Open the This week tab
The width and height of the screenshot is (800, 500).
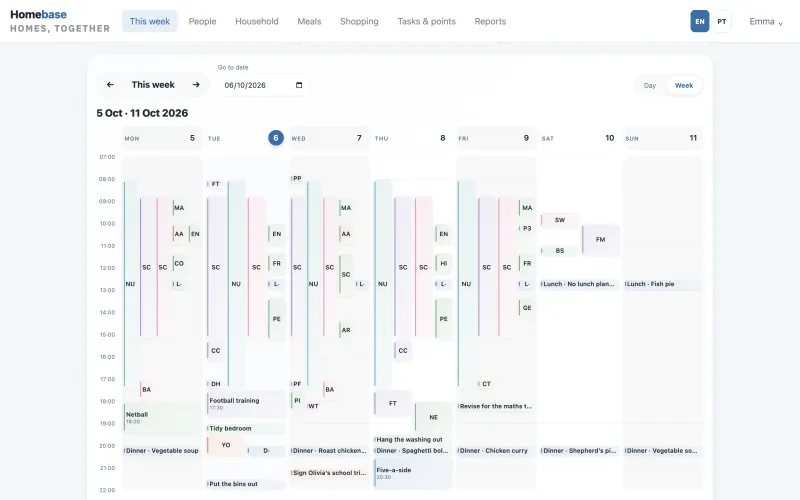click(x=149, y=21)
